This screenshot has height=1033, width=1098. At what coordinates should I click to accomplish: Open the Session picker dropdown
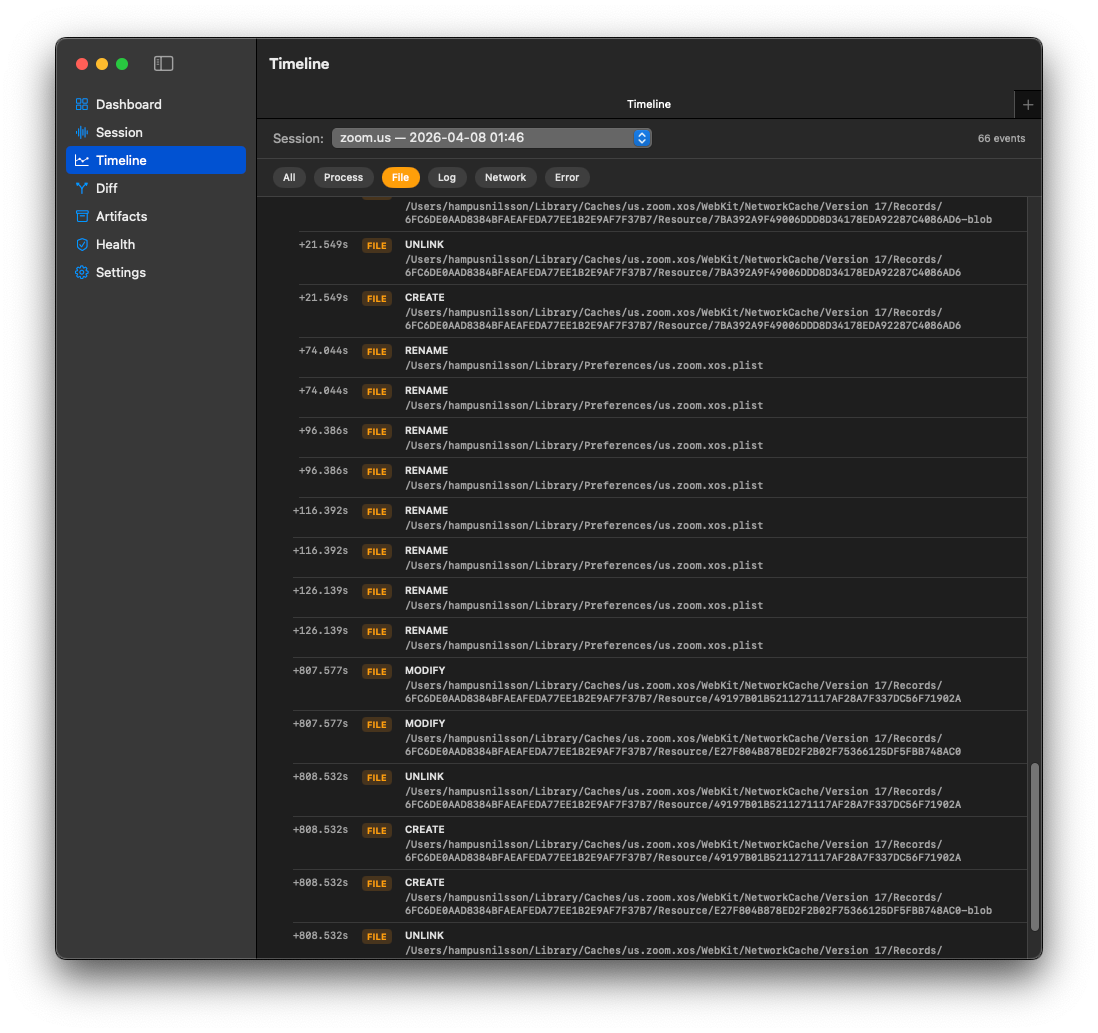(490, 138)
